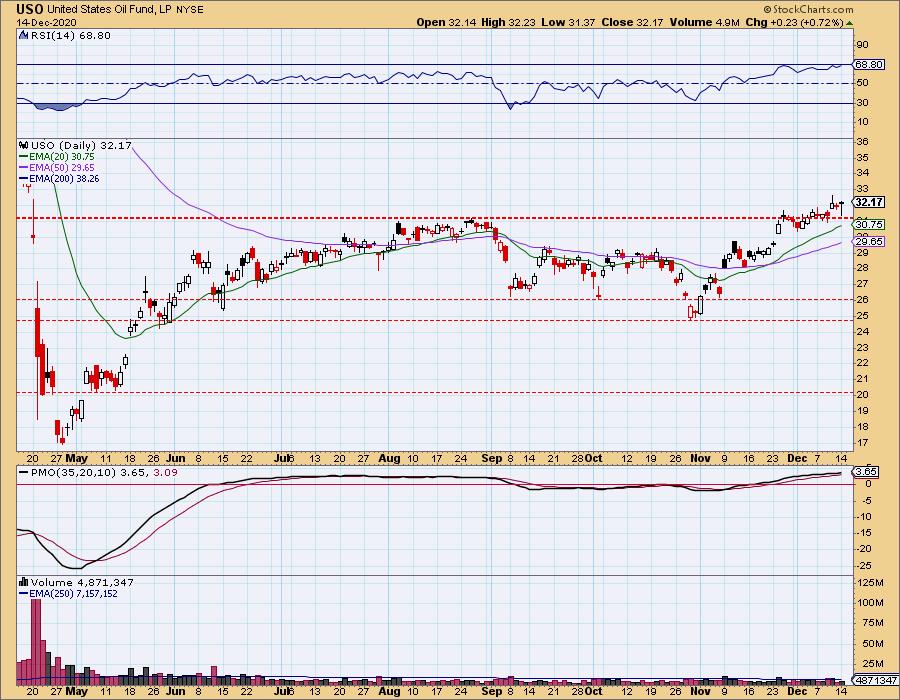Click the -10 label on the PMO axis
Image resolution: width=900 pixels, height=700 pixels.
click(865, 517)
